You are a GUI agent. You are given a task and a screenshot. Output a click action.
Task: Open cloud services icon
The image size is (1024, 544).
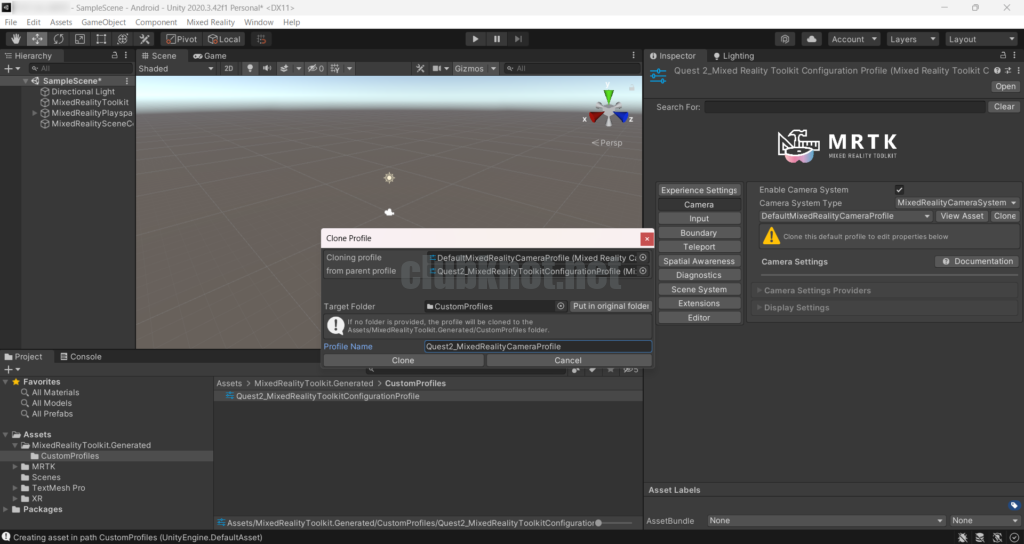811,39
